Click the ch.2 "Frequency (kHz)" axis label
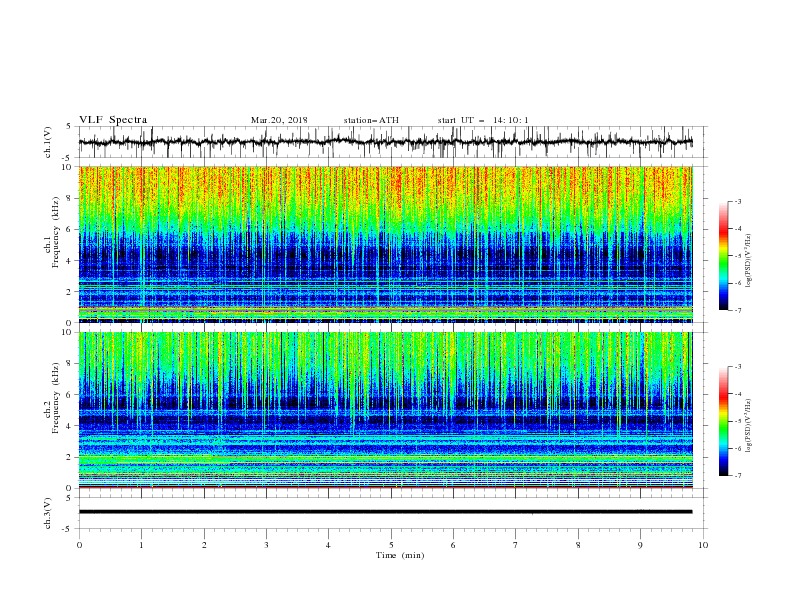Viewport: 792px width, 612px height. [56, 398]
